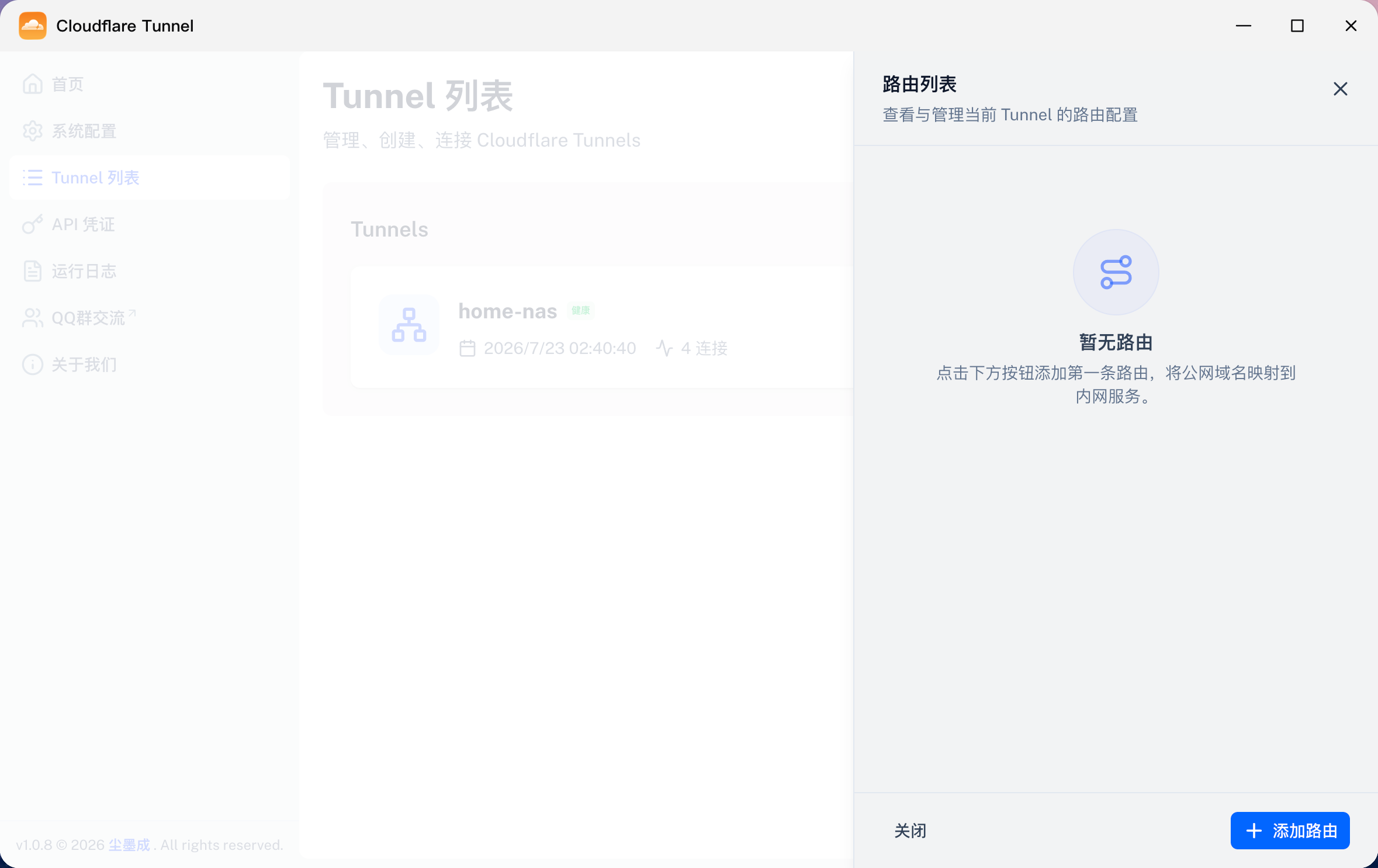Click the 关于我们 info icon
The image size is (1378, 868).
click(x=33, y=364)
